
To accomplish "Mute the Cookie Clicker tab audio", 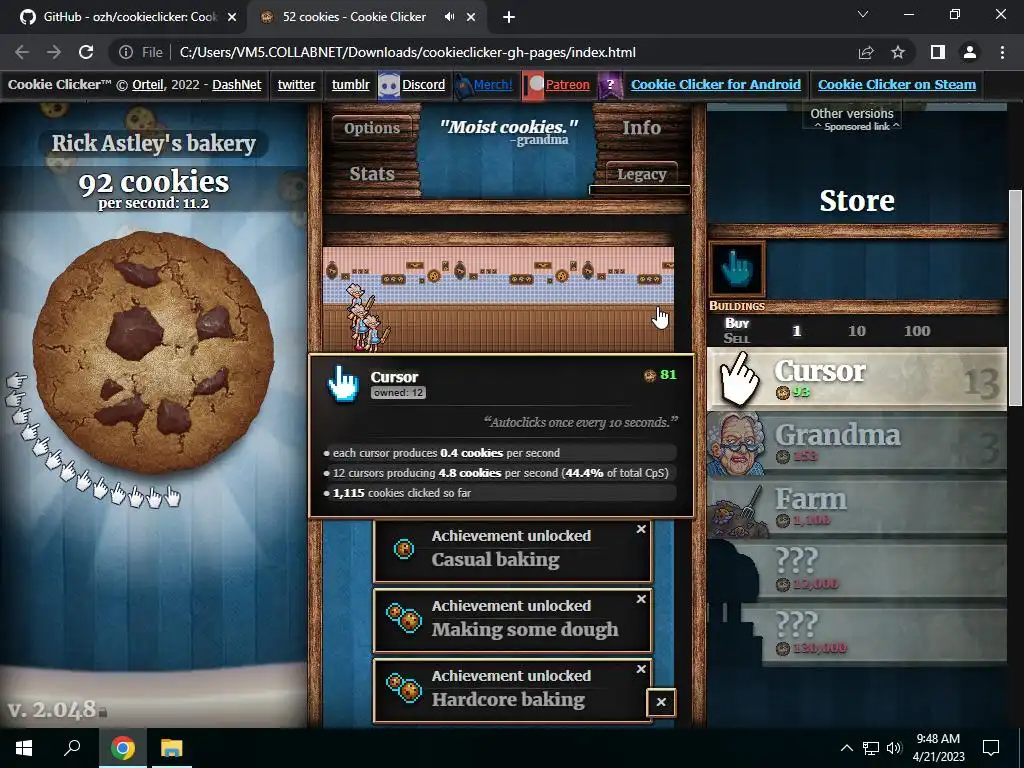I will [449, 17].
